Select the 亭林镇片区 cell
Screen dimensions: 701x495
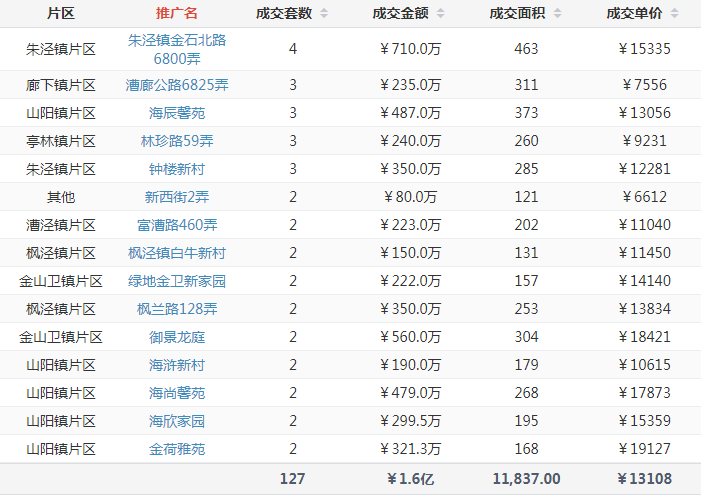click(61, 141)
